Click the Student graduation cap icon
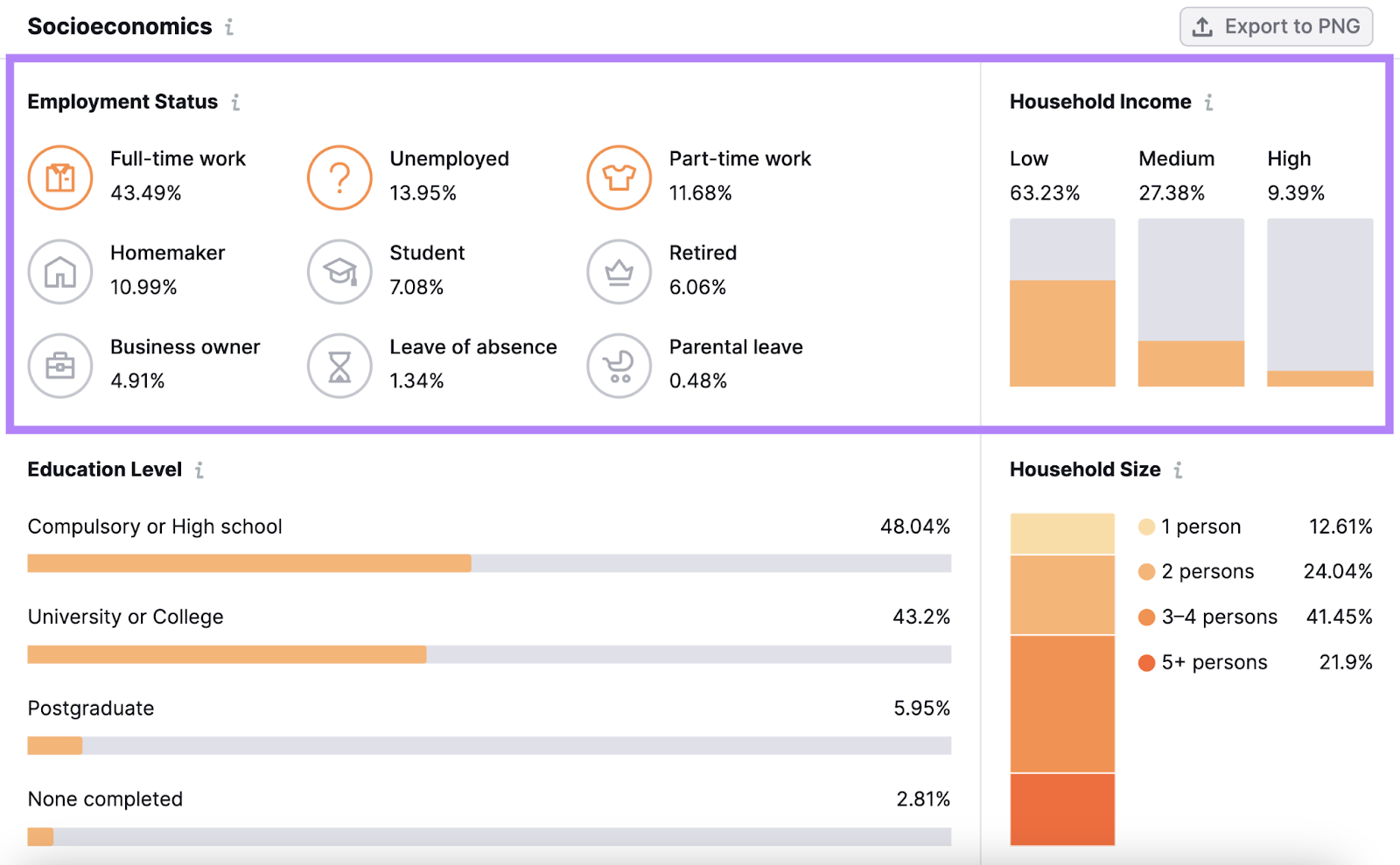The height and width of the screenshot is (865, 1400). click(x=339, y=272)
